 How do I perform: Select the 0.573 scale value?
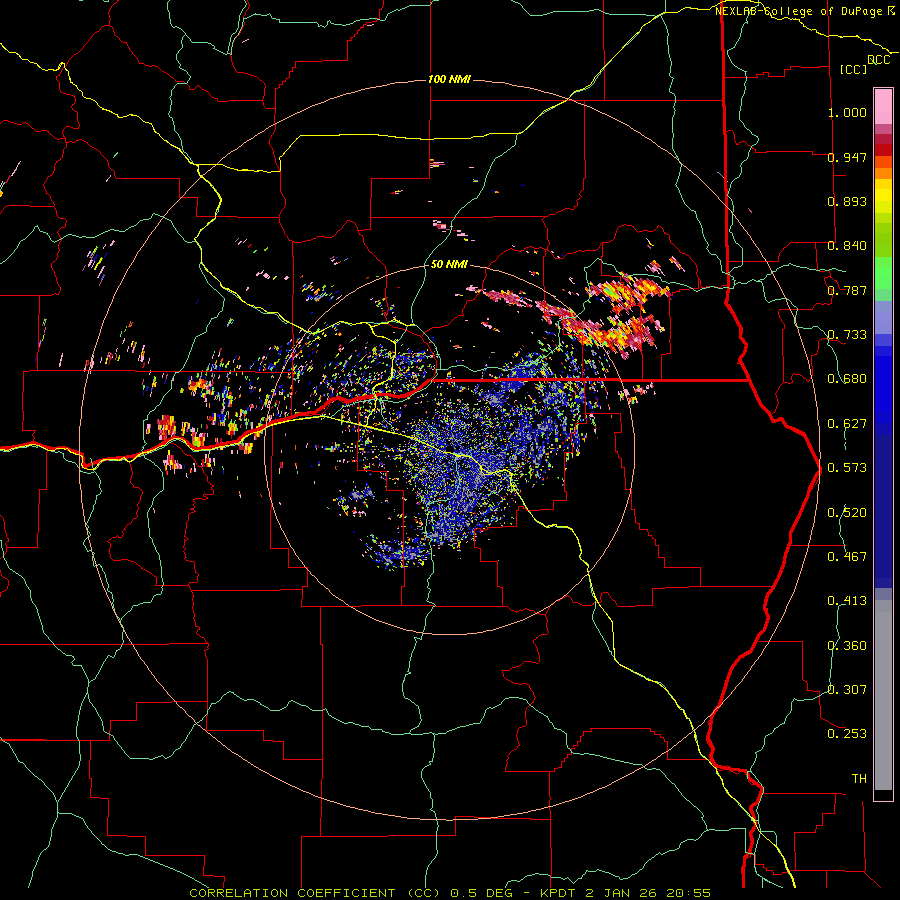click(847, 468)
